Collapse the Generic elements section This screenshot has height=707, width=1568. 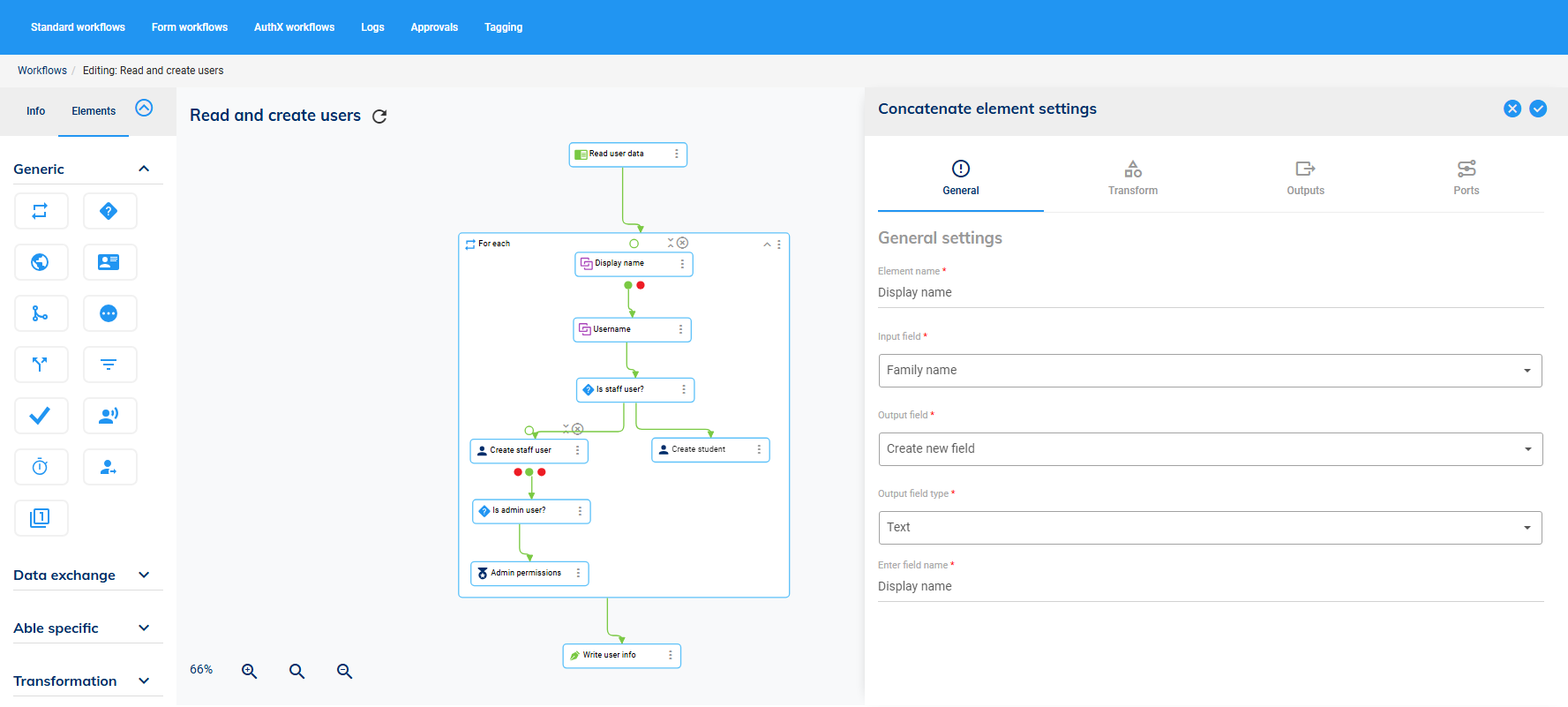pos(144,169)
